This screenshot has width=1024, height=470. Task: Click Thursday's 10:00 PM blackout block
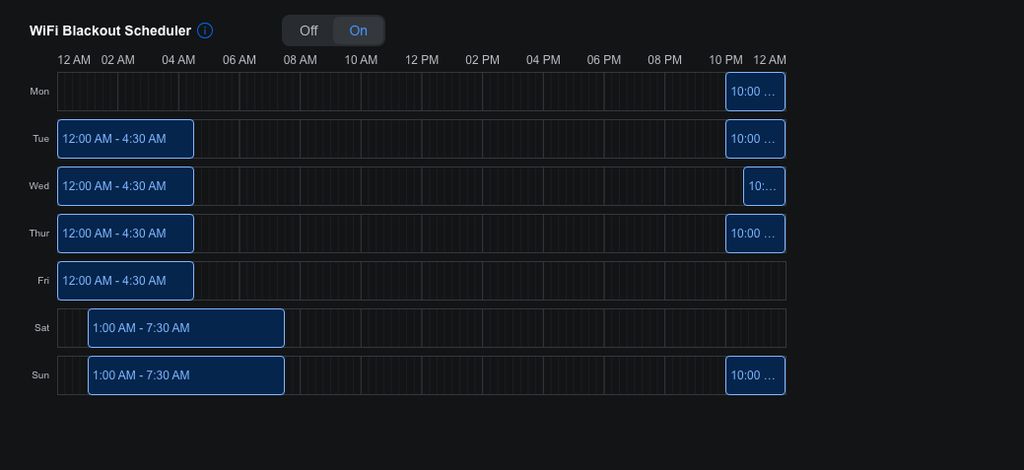[x=755, y=233]
